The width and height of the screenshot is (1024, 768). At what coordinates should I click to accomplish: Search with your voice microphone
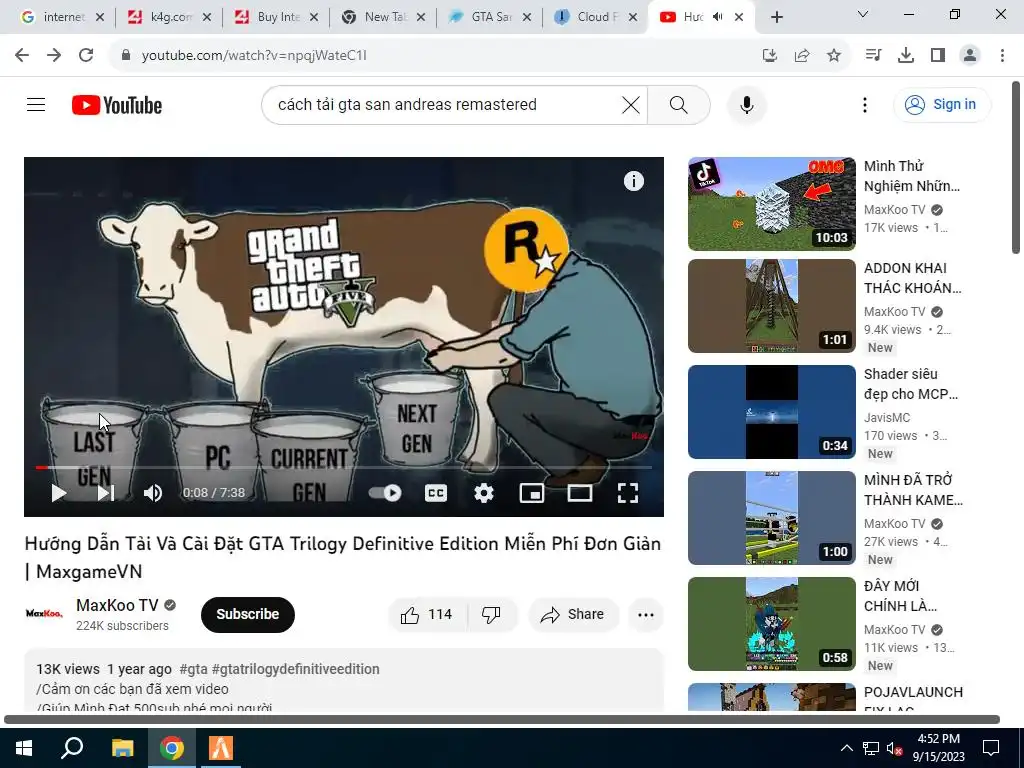(746, 105)
